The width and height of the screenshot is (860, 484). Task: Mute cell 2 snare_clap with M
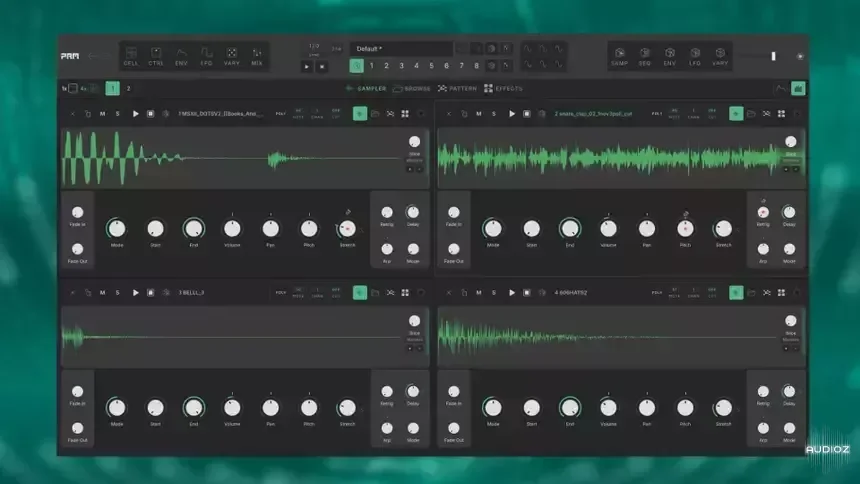pos(479,114)
